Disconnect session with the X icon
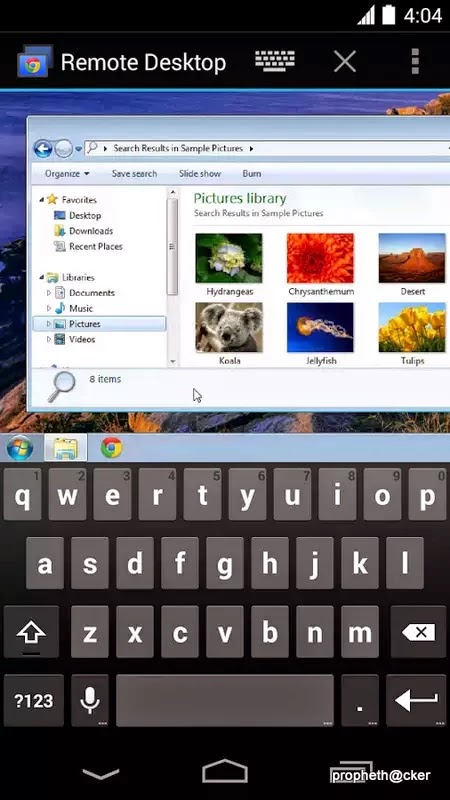 pos(344,62)
